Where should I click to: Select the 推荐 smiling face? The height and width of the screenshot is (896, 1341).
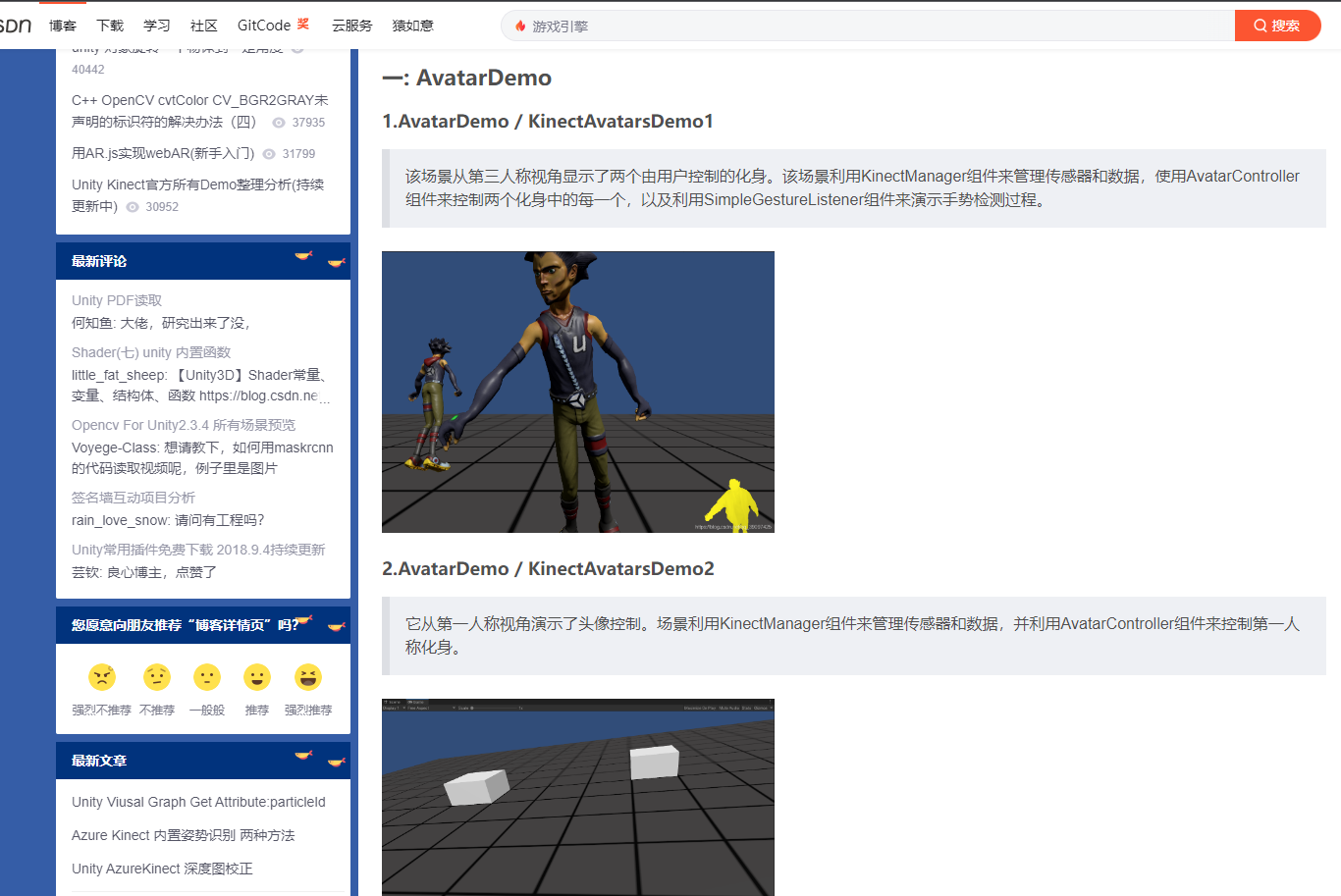[x=257, y=677]
